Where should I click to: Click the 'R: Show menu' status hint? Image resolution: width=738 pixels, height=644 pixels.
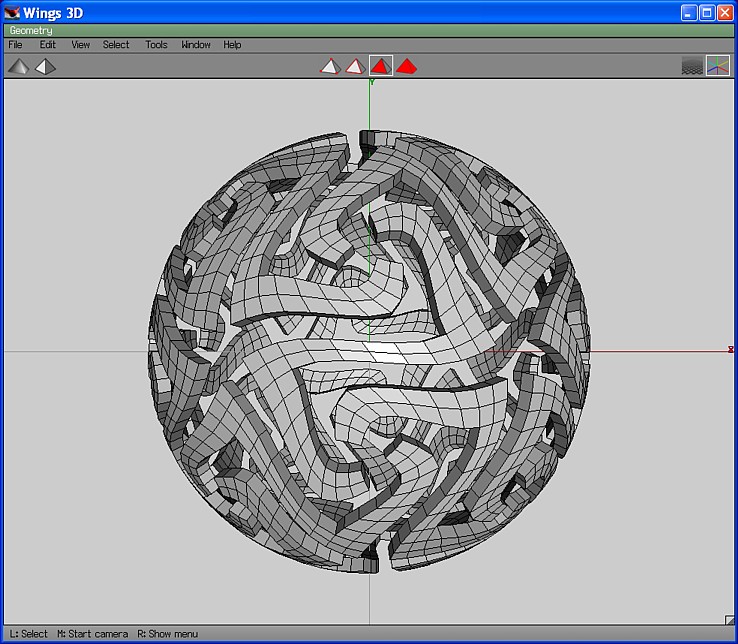coord(168,634)
